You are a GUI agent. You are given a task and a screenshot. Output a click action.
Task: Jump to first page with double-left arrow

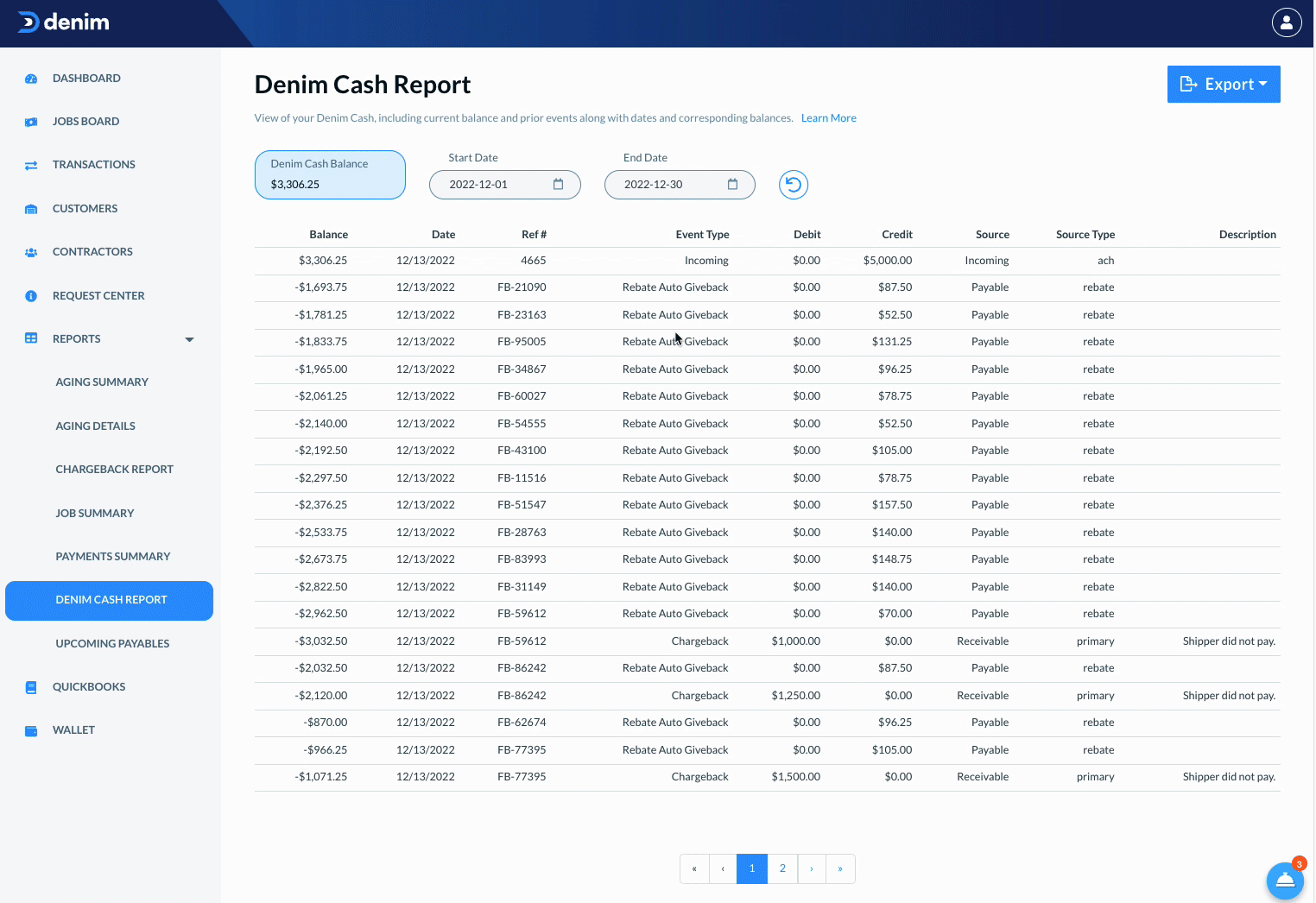[x=694, y=868]
